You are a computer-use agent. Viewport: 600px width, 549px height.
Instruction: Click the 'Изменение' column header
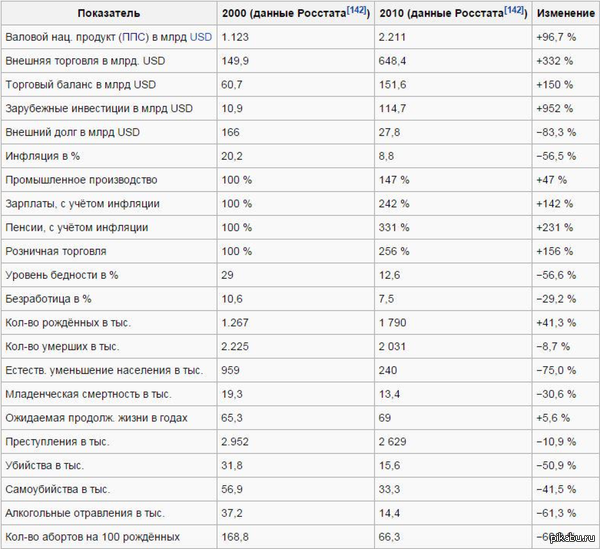point(561,12)
